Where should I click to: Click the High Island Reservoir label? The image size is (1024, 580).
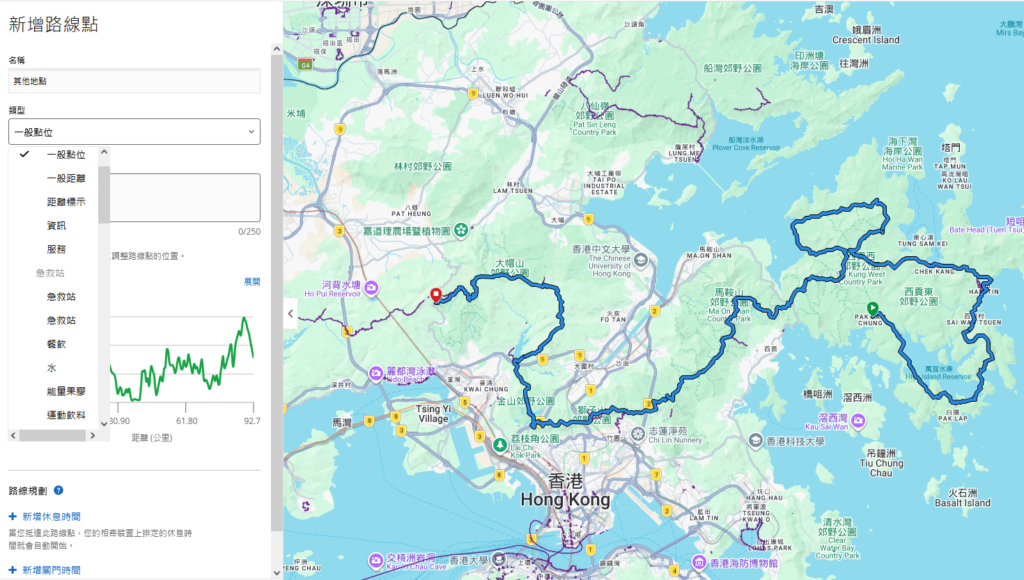[x=938, y=373]
